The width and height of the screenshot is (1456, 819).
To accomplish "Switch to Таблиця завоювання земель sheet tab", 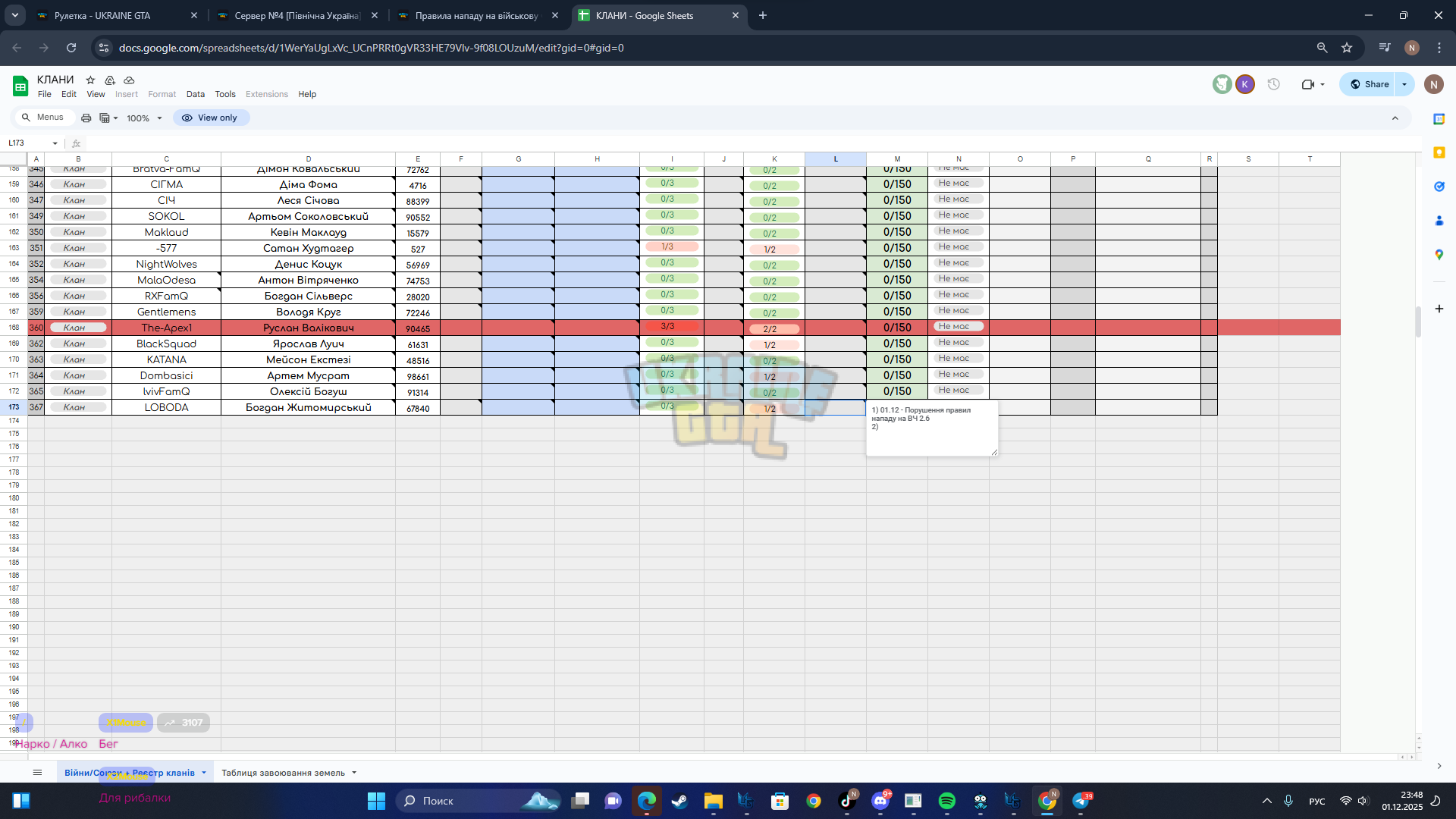I will click(x=283, y=773).
